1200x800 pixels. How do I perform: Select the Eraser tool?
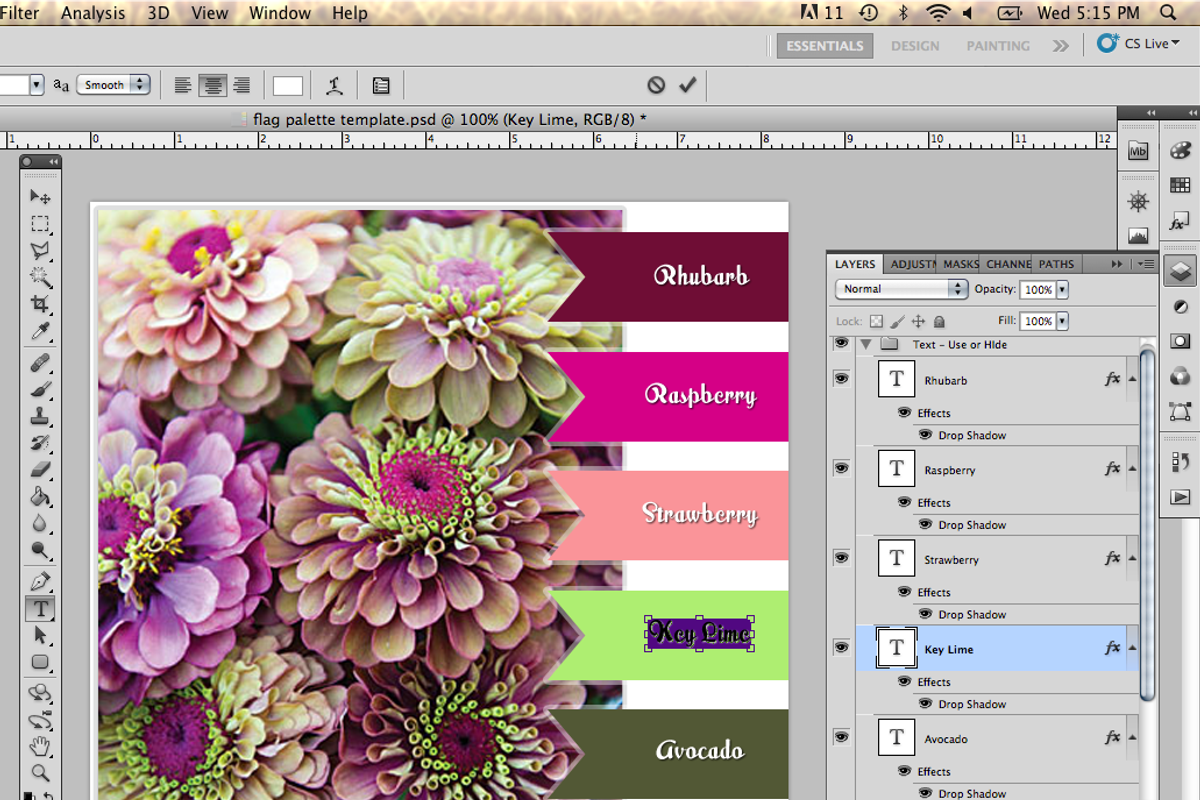[x=41, y=469]
